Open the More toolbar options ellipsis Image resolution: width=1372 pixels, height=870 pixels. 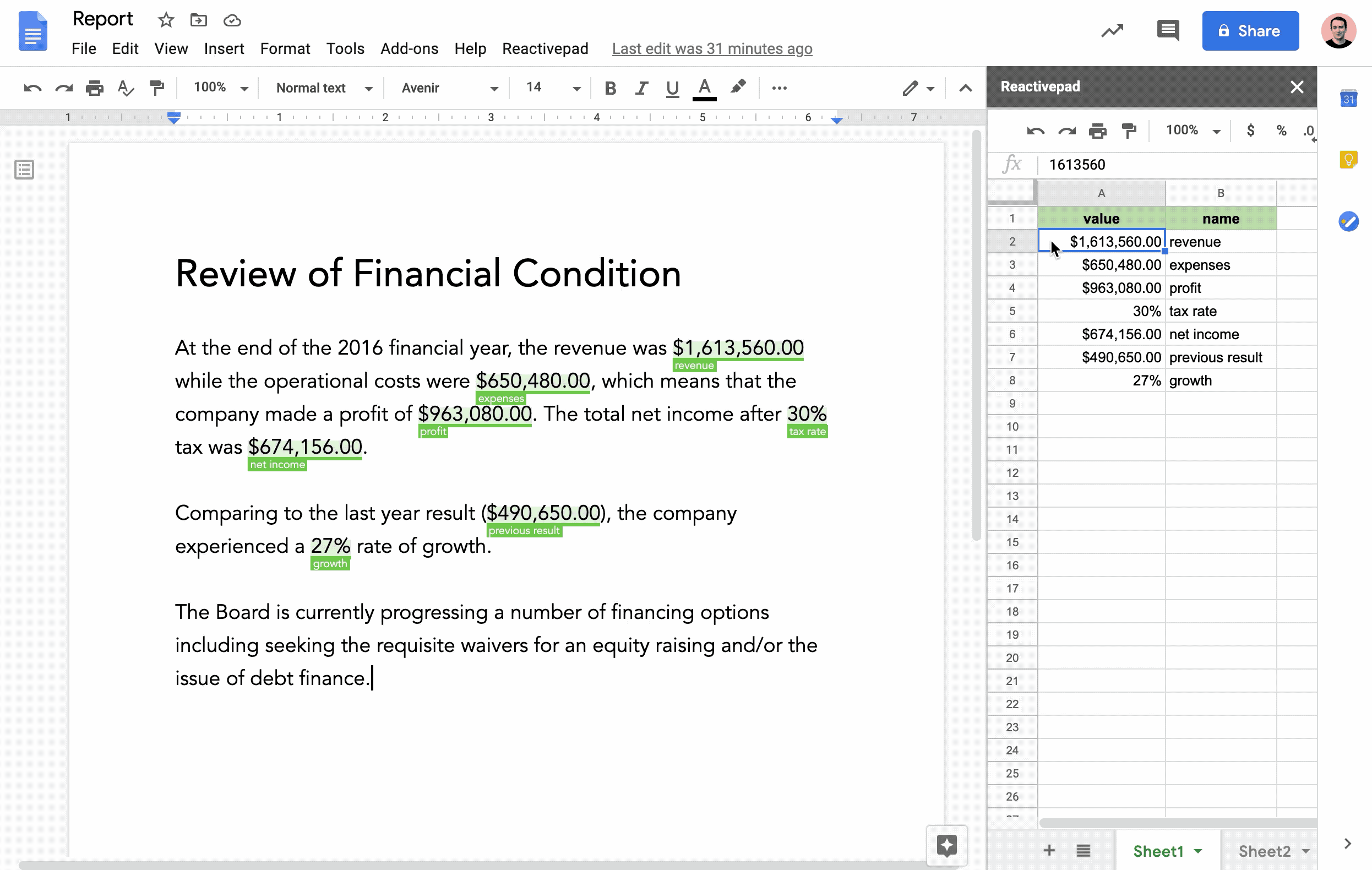click(x=779, y=88)
